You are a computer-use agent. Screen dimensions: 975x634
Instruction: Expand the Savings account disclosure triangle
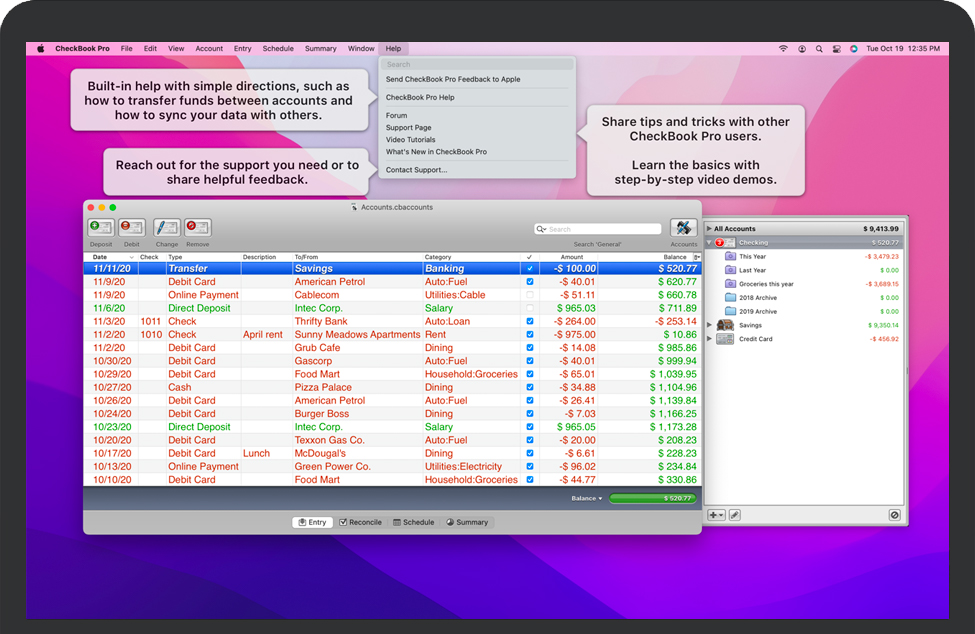pos(710,325)
